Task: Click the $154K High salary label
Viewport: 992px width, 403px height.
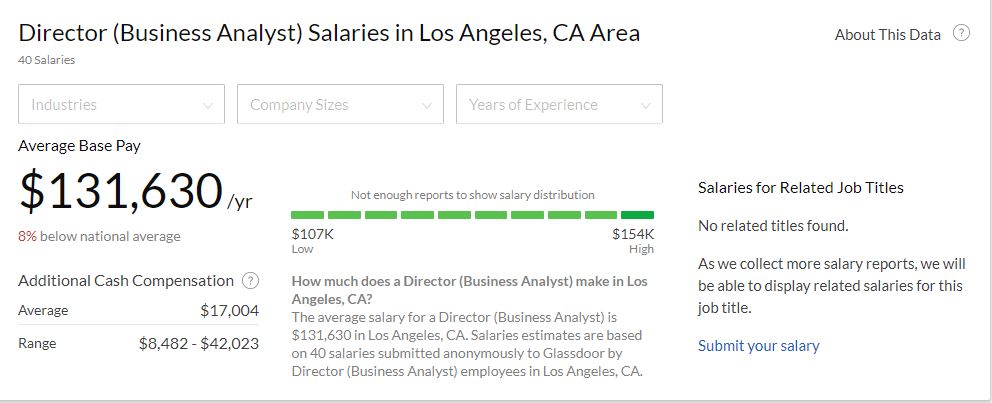Action: tap(633, 234)
